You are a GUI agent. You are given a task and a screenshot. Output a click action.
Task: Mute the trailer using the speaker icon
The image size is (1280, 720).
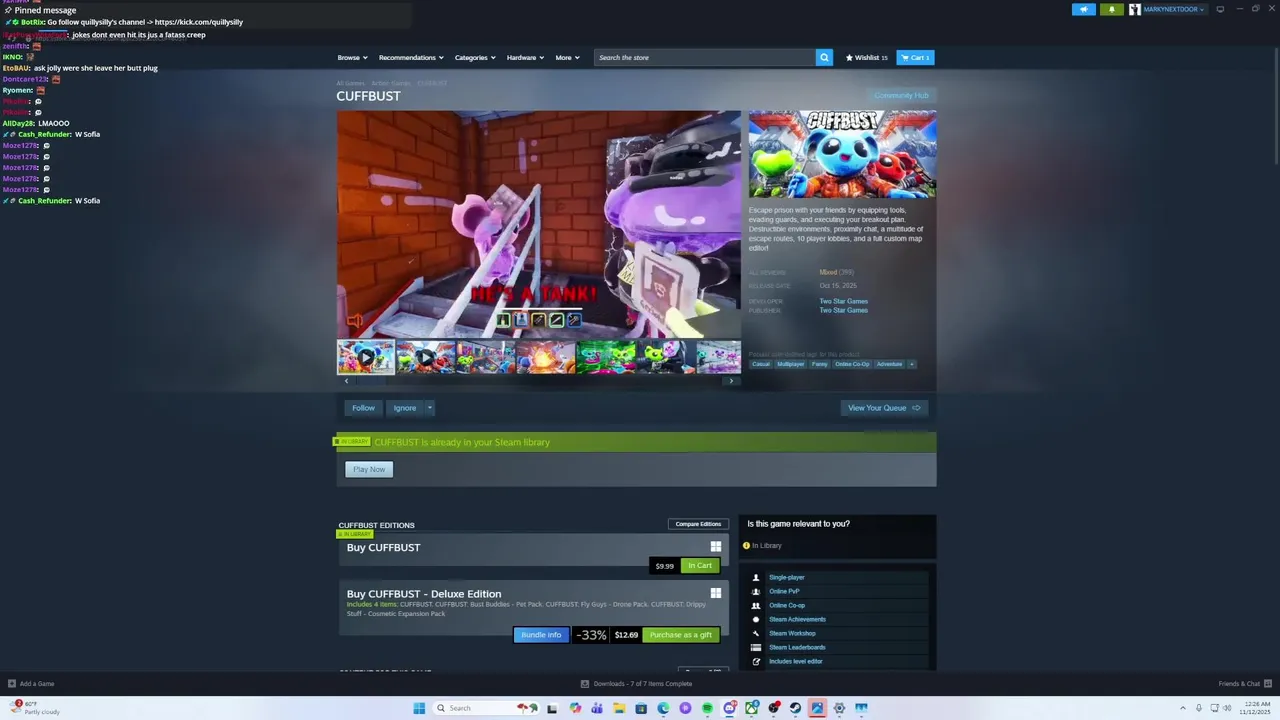pyautogui.click(x=354, y=321)
